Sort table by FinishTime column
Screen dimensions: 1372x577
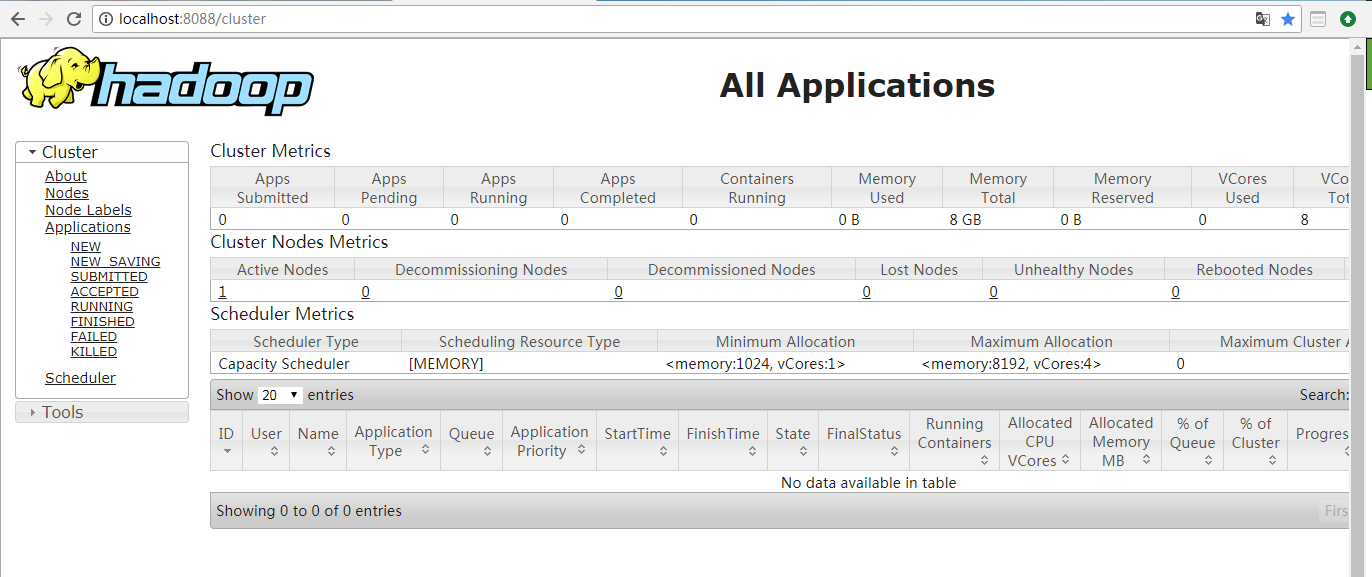tap(723, 441)
